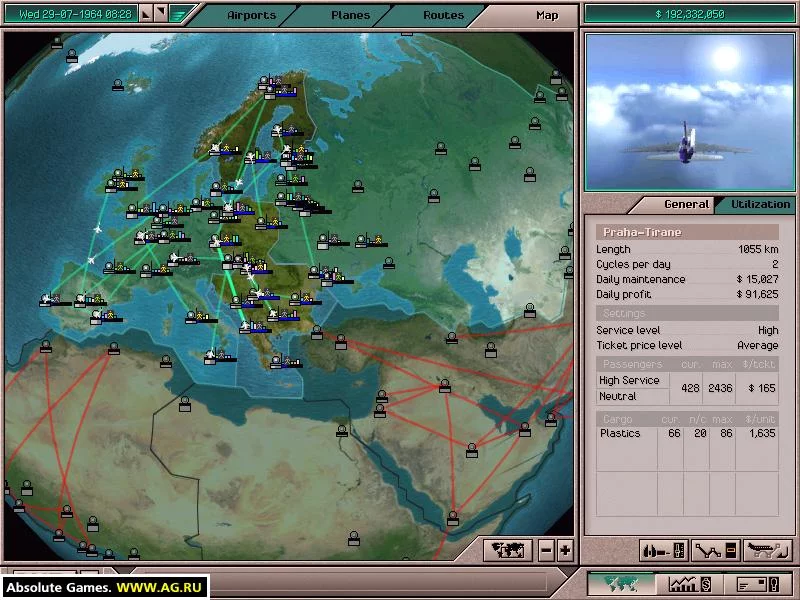Click the decrease game speed arrow

pos(146,13)
